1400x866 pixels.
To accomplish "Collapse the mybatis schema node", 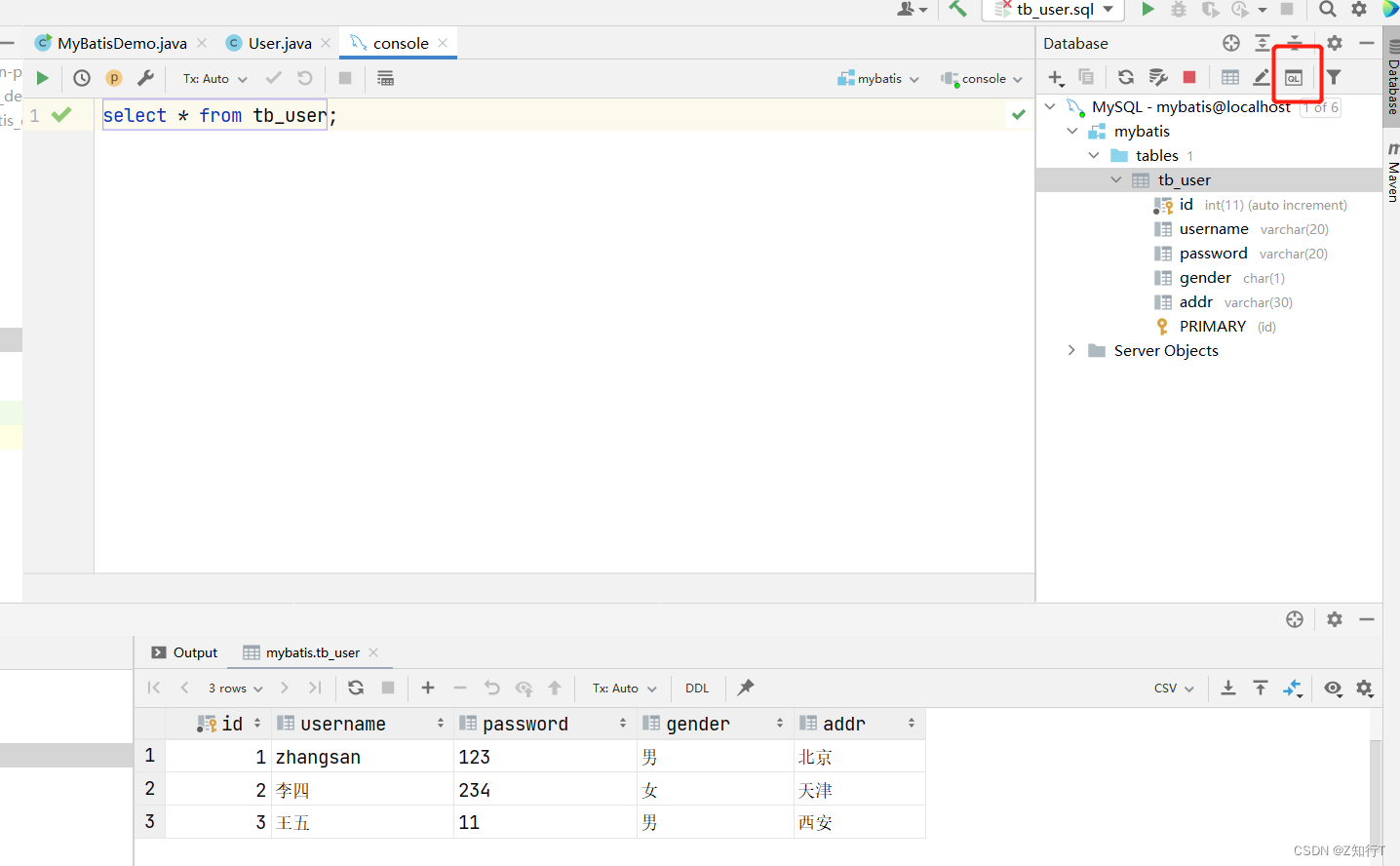I will pos(1072,131).
